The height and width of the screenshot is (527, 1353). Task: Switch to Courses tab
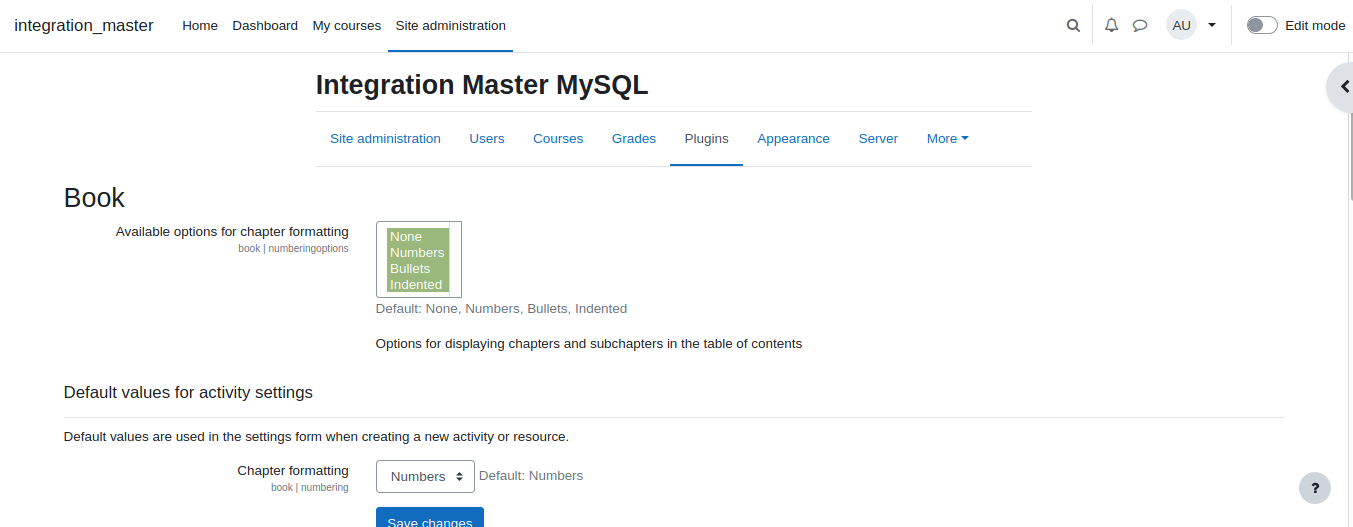tap(558, 139)
